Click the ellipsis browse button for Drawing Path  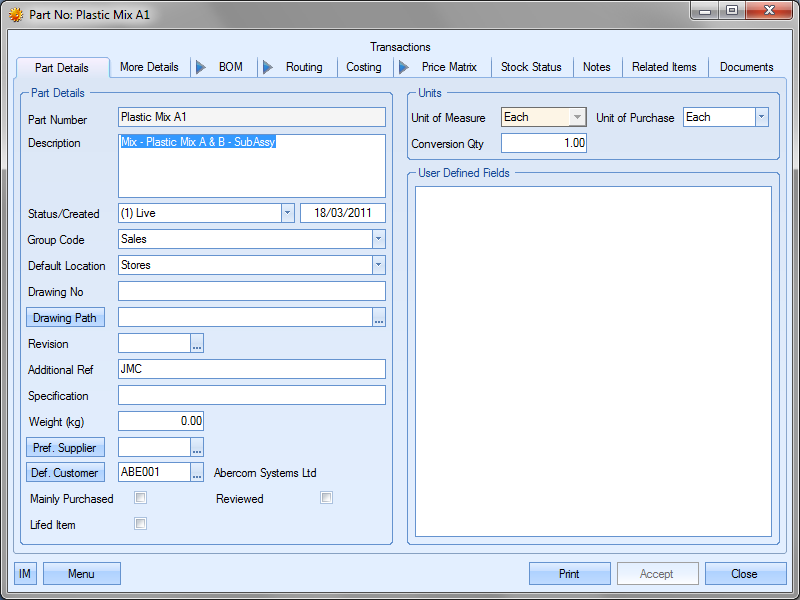pos(379,318)
